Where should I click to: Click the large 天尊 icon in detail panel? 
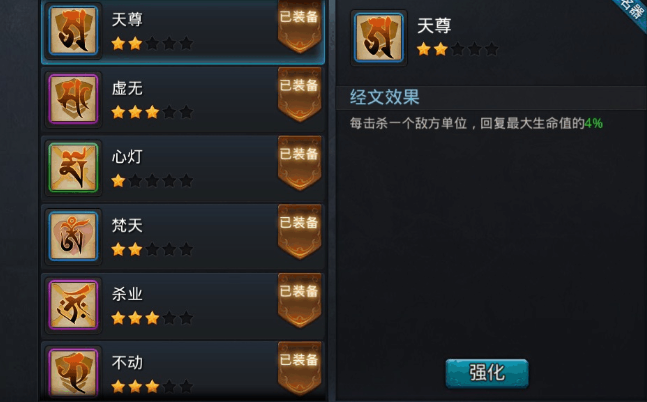tap(379, 38)
